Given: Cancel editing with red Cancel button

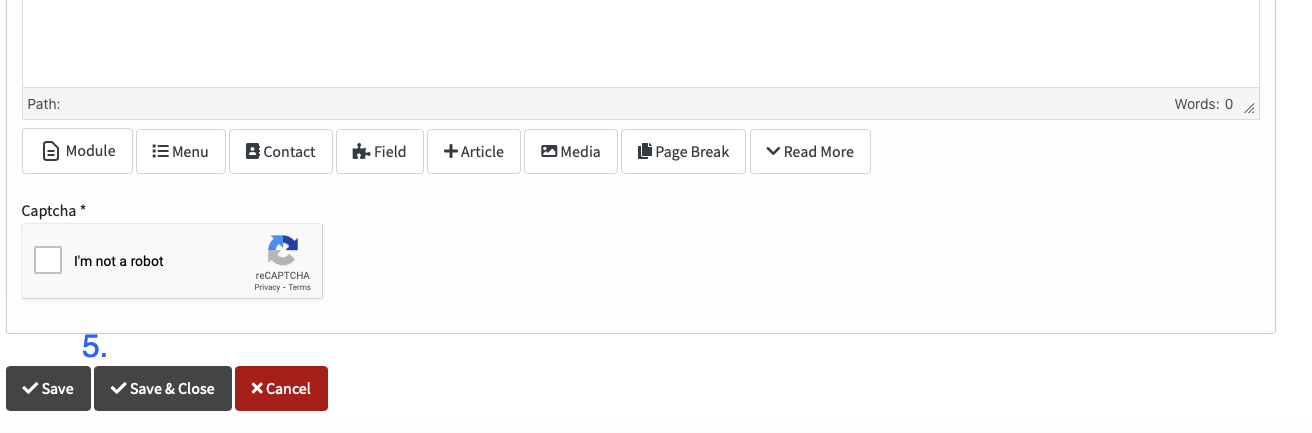Looking at the screenshot, I should point(281,388).
